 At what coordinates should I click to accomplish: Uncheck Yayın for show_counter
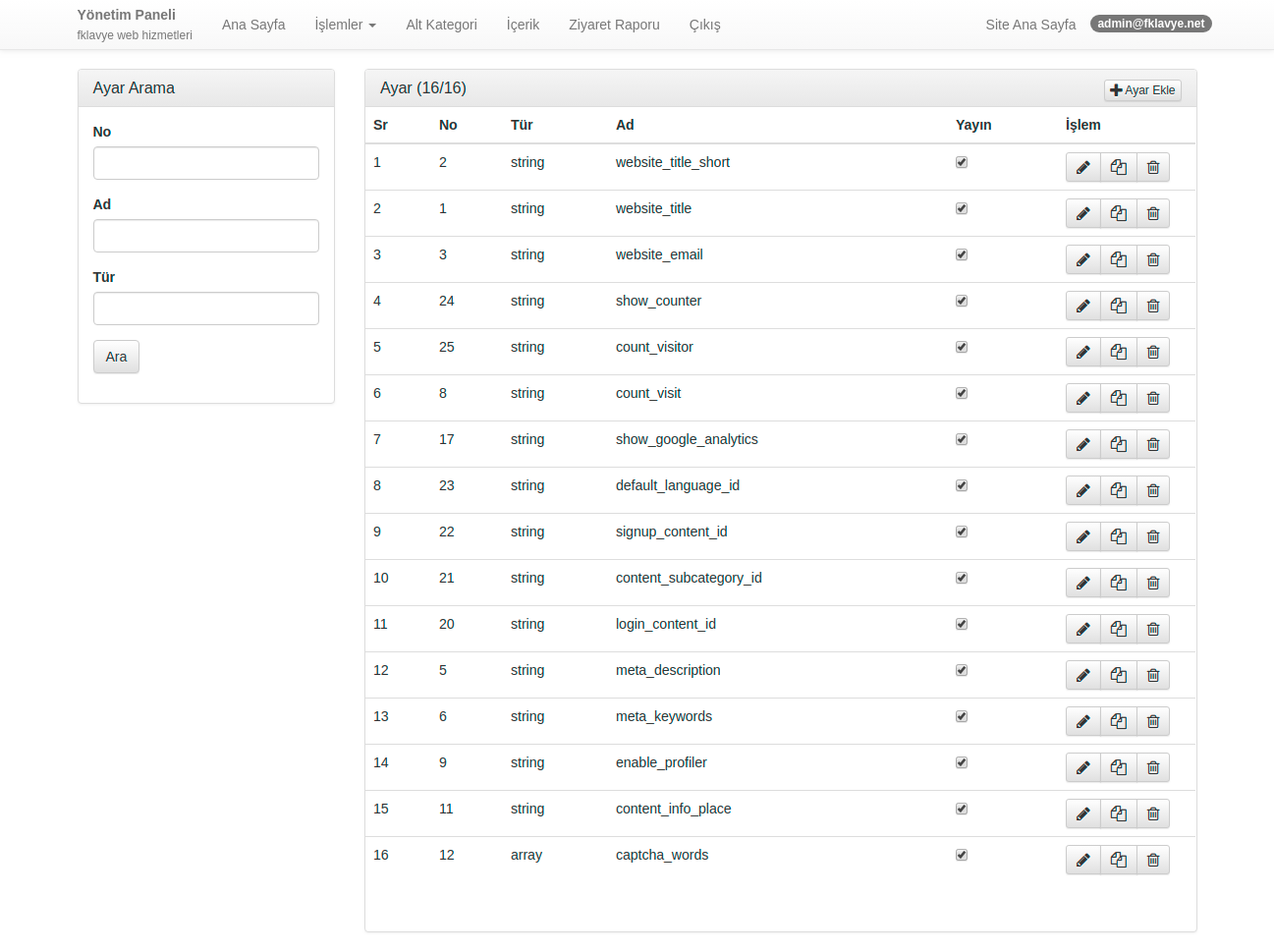pos(962,301)
